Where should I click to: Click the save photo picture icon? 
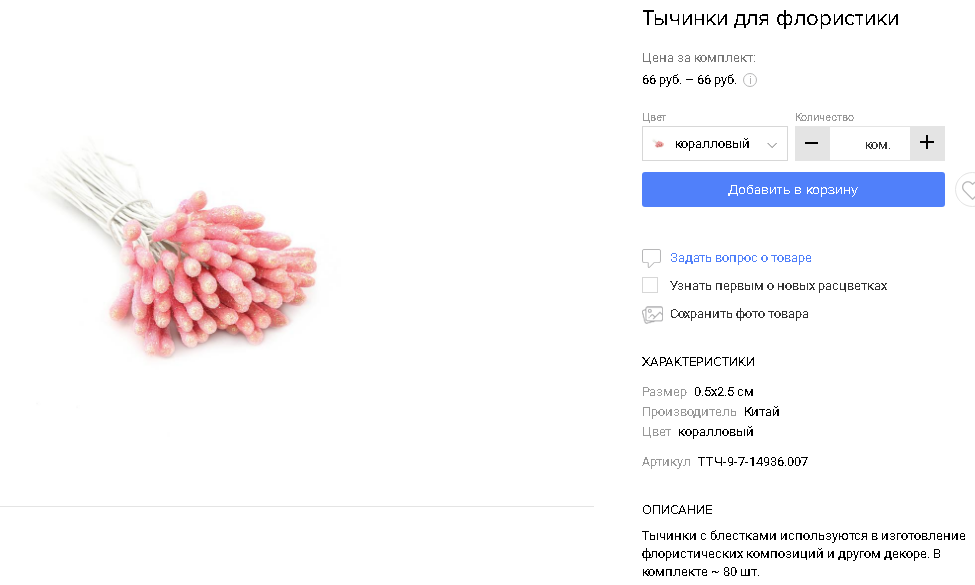click(652, 314)
